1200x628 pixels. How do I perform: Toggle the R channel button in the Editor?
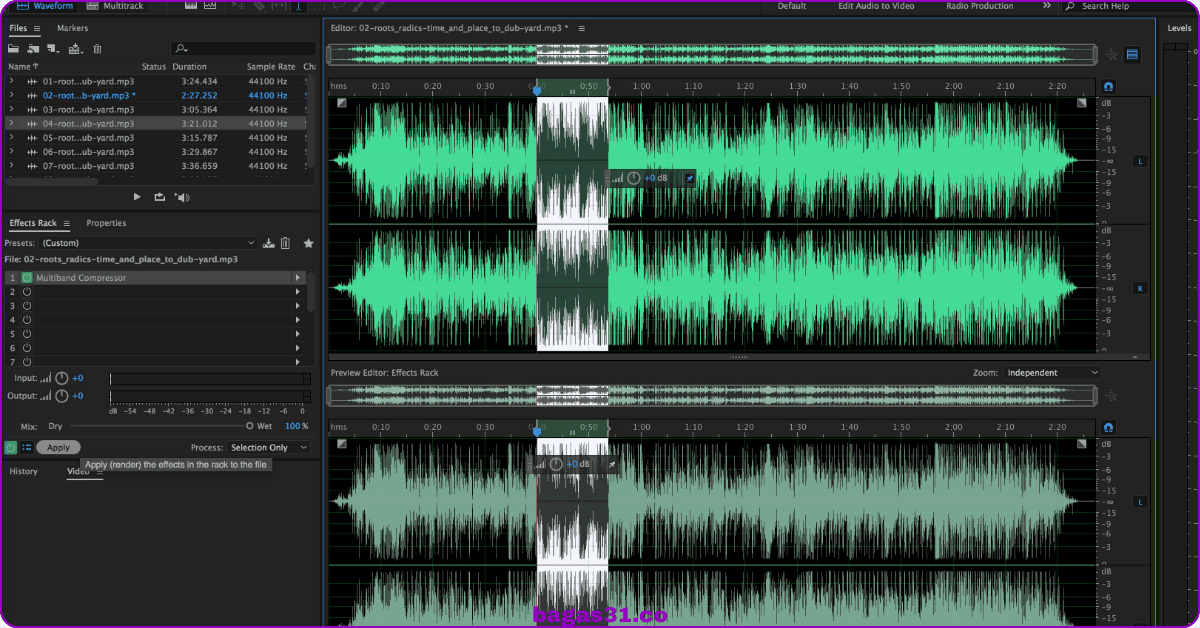1138,288
